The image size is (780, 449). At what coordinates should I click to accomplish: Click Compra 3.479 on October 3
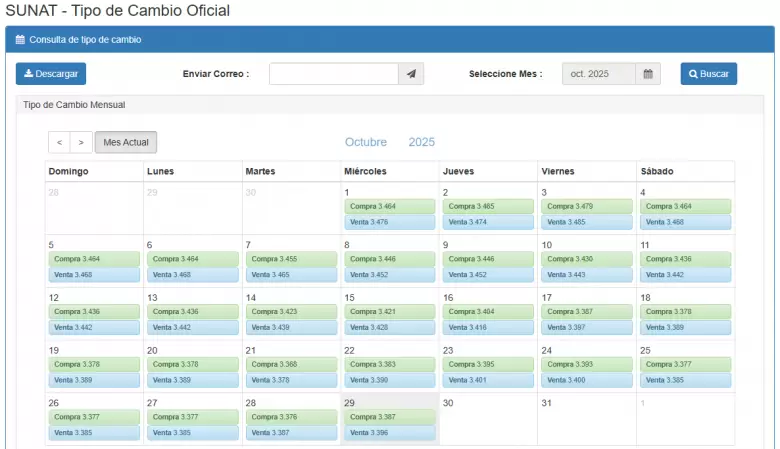(x=586, y=206)
